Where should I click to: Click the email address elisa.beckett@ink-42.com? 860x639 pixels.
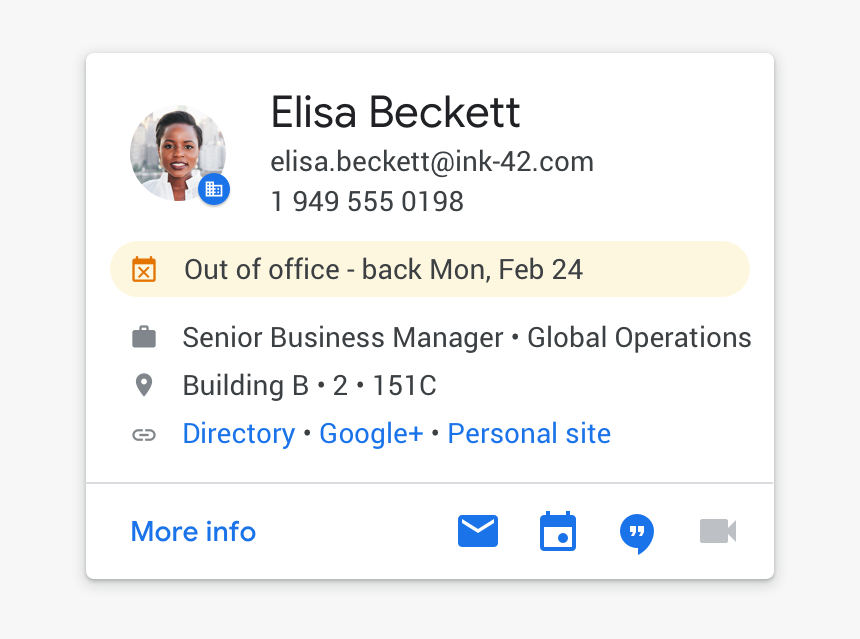pos(432,162)
